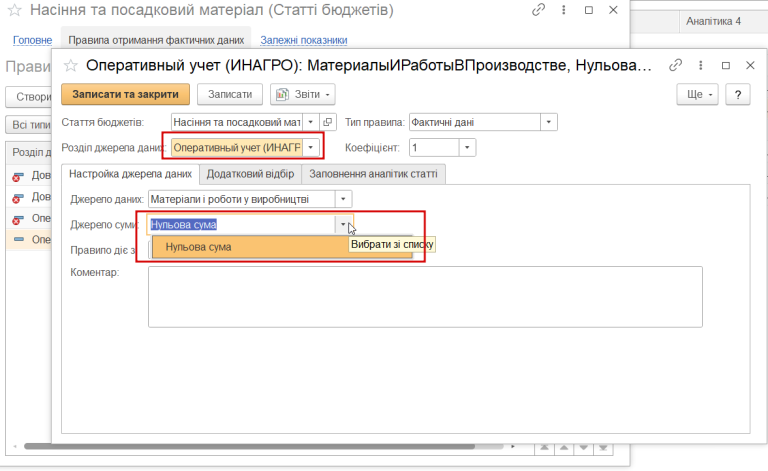
Task: Expand the Джерело даних dropdown arrow
Action: pyautogui.click(x=343, y=199)
